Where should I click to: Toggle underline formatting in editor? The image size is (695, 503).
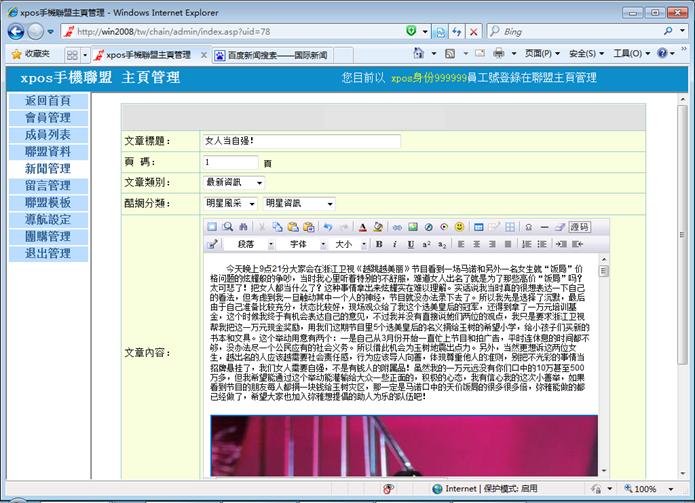(x=410, y=244)
